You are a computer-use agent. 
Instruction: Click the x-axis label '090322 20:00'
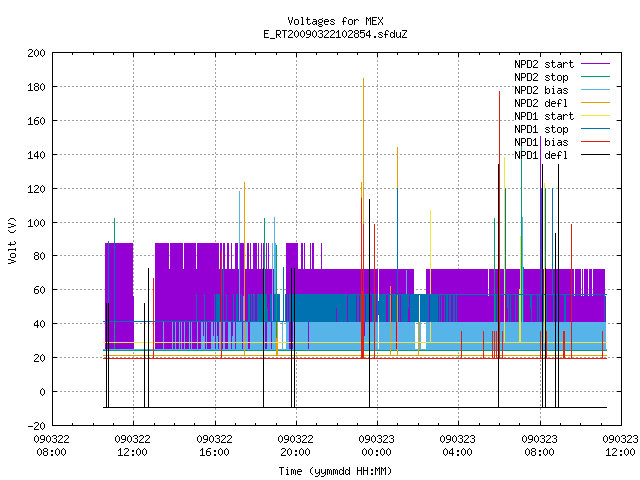[x=296, y=446]
